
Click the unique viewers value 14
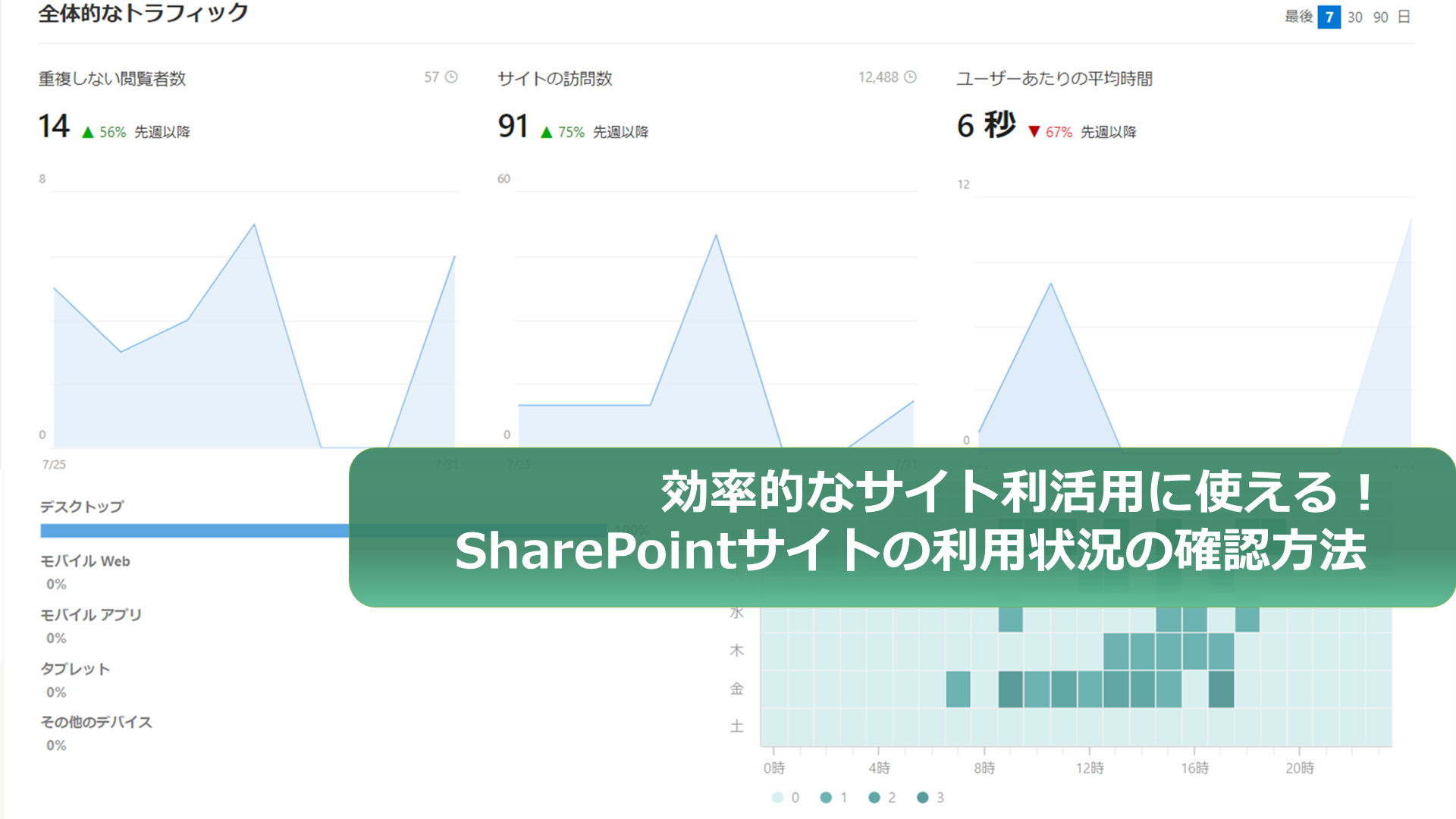coord(54,126)
